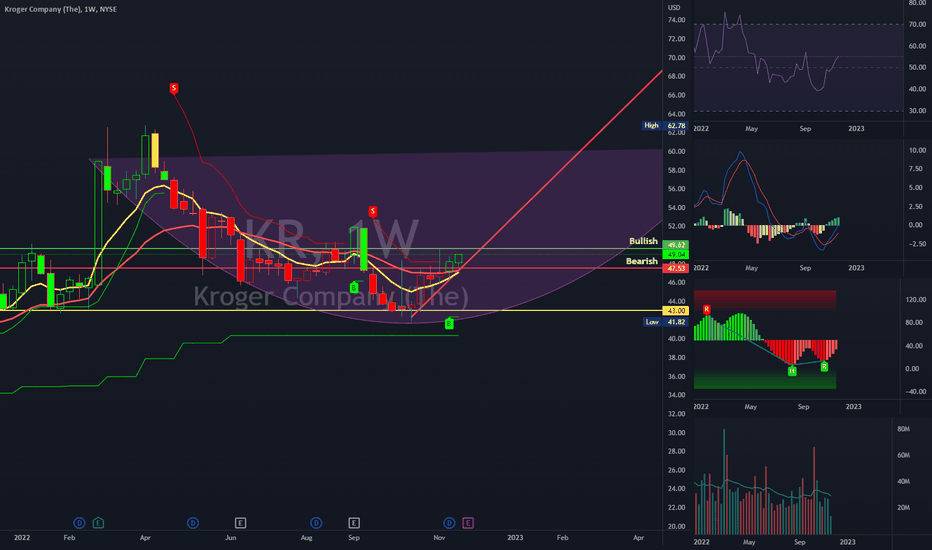Click the High 62.78 price label
The width and height of the screenshot is (932, 550).
665,125
